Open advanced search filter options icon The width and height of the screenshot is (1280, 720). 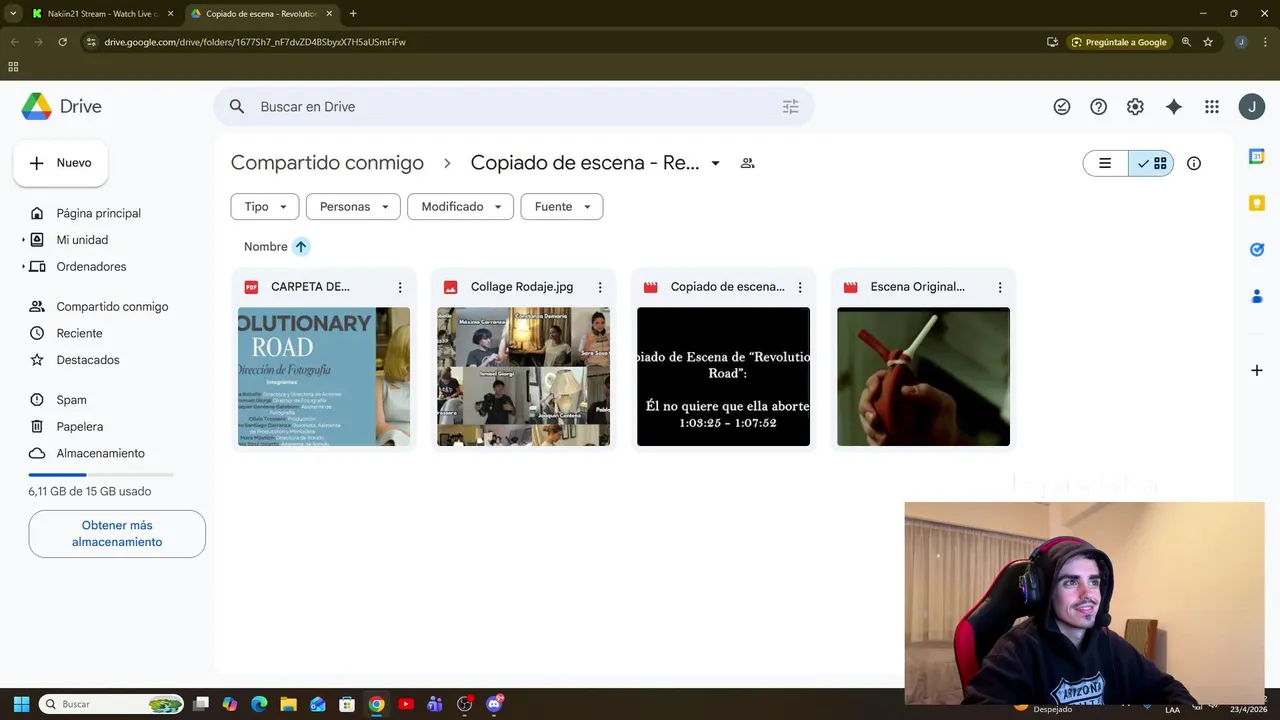(790, 107)
